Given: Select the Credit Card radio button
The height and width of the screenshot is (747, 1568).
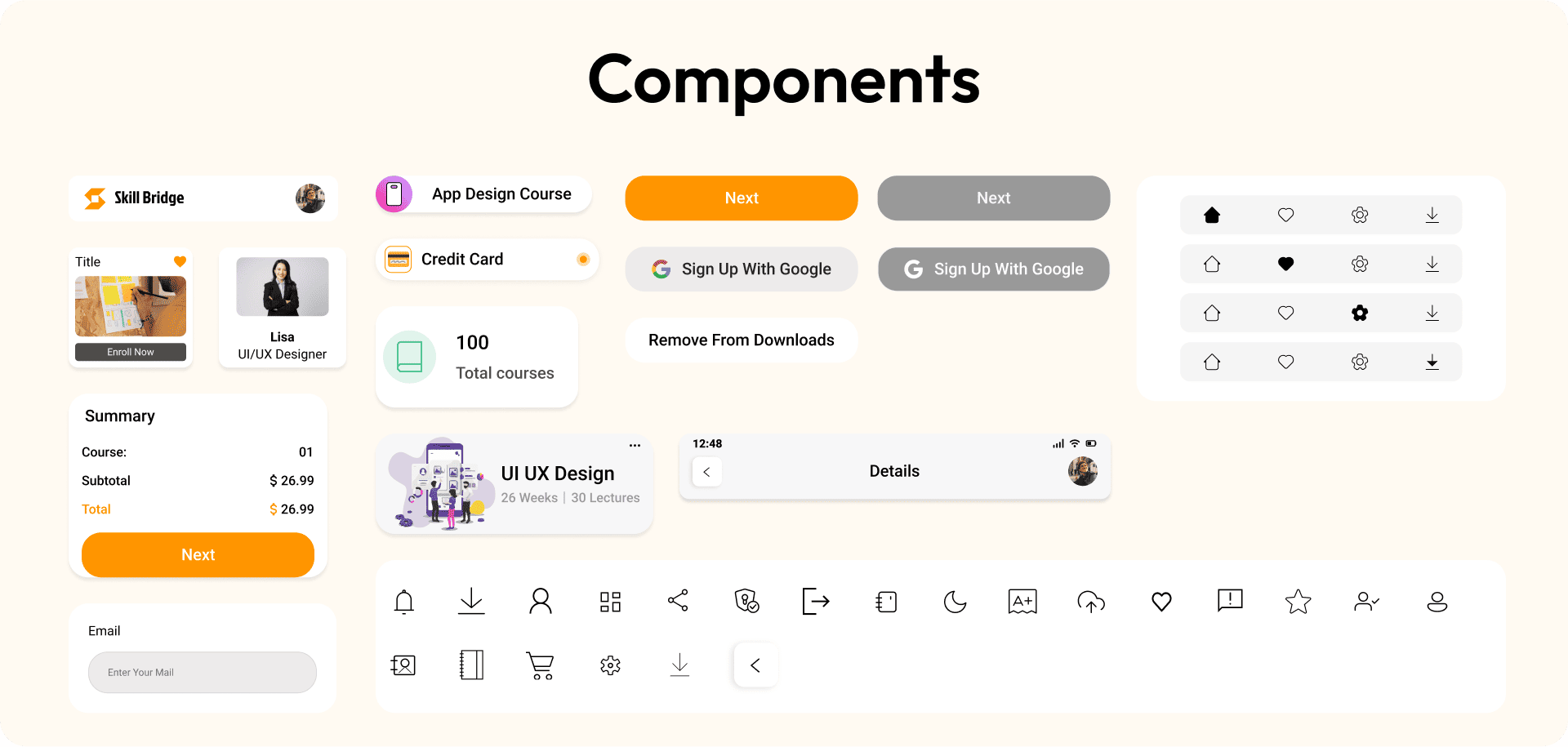Looking at the screenshot, I should (583, 260).
